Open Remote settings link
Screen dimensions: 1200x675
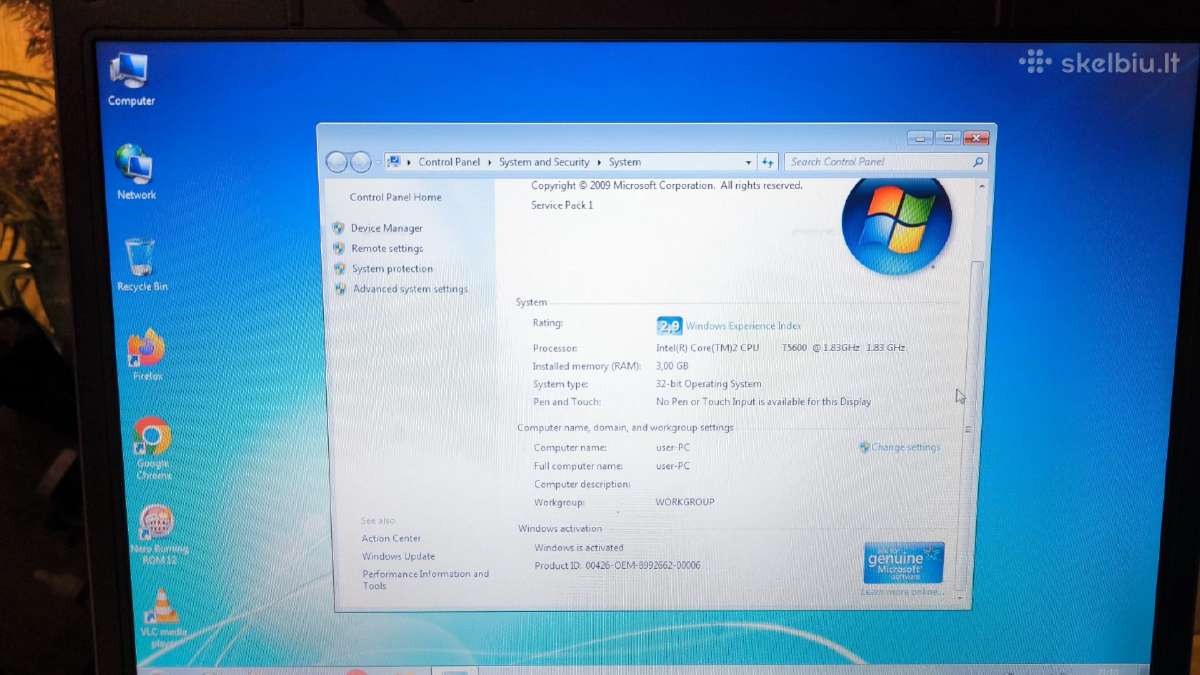[387, 248]
